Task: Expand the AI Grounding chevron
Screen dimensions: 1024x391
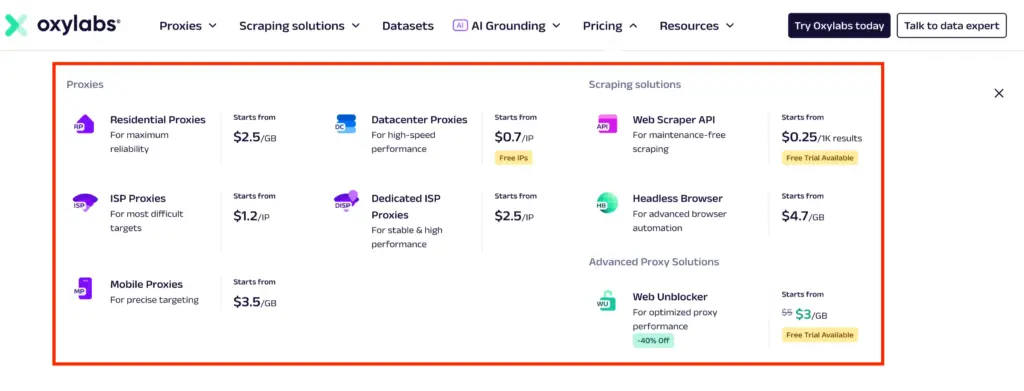Action: (556, 26)
